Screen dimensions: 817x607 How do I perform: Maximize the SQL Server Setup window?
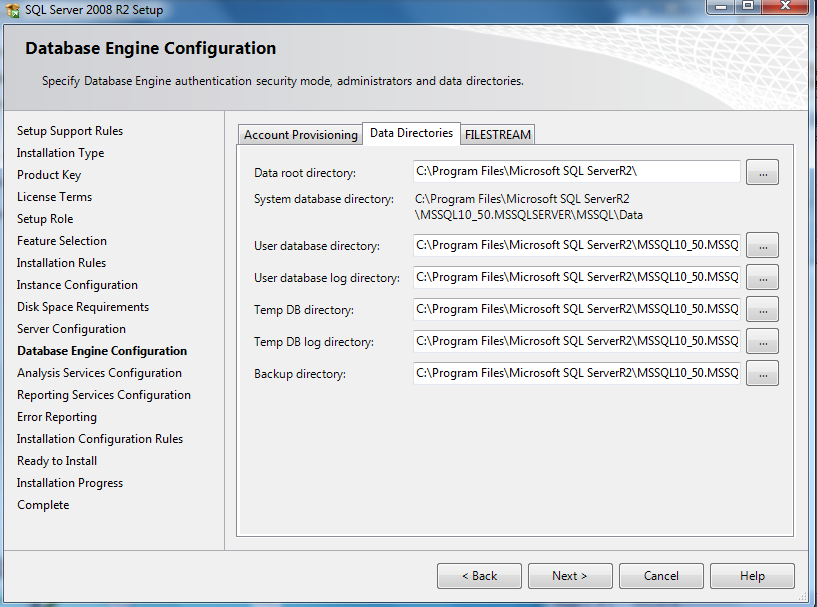pos(748,7)
